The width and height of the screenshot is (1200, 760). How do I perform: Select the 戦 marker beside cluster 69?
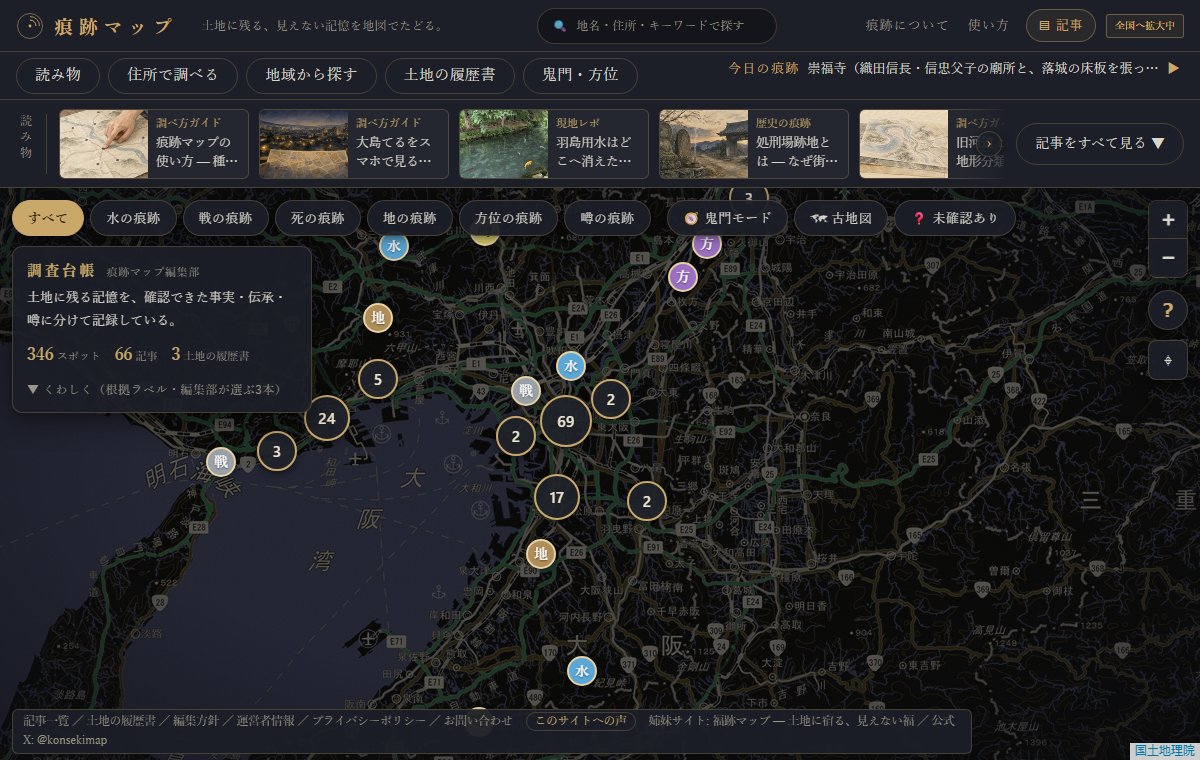[x=526, y=390]
